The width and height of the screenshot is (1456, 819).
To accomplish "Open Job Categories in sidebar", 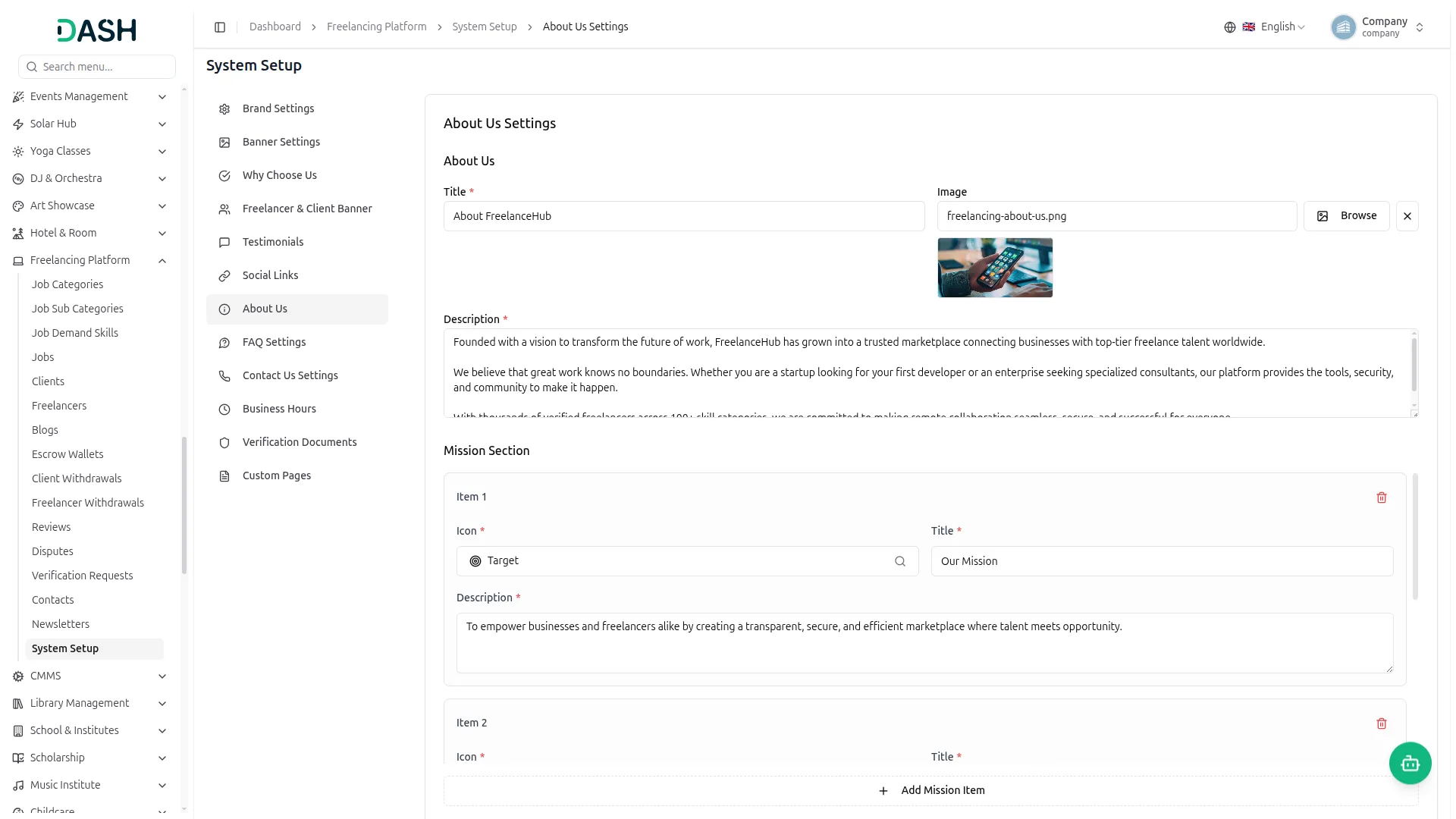I will [x=67, y=284].
